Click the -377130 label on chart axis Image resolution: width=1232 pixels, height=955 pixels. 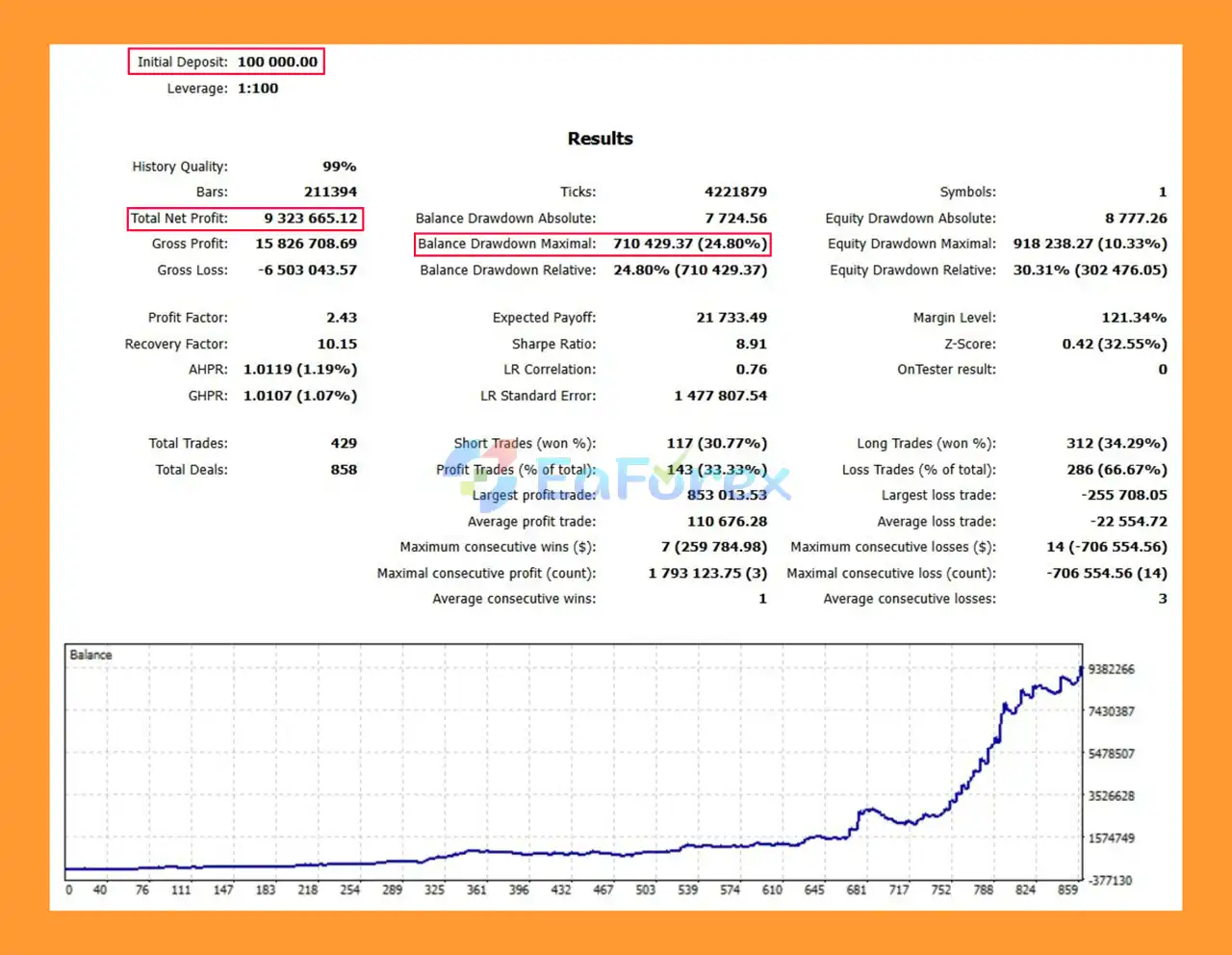[1111, 880]
